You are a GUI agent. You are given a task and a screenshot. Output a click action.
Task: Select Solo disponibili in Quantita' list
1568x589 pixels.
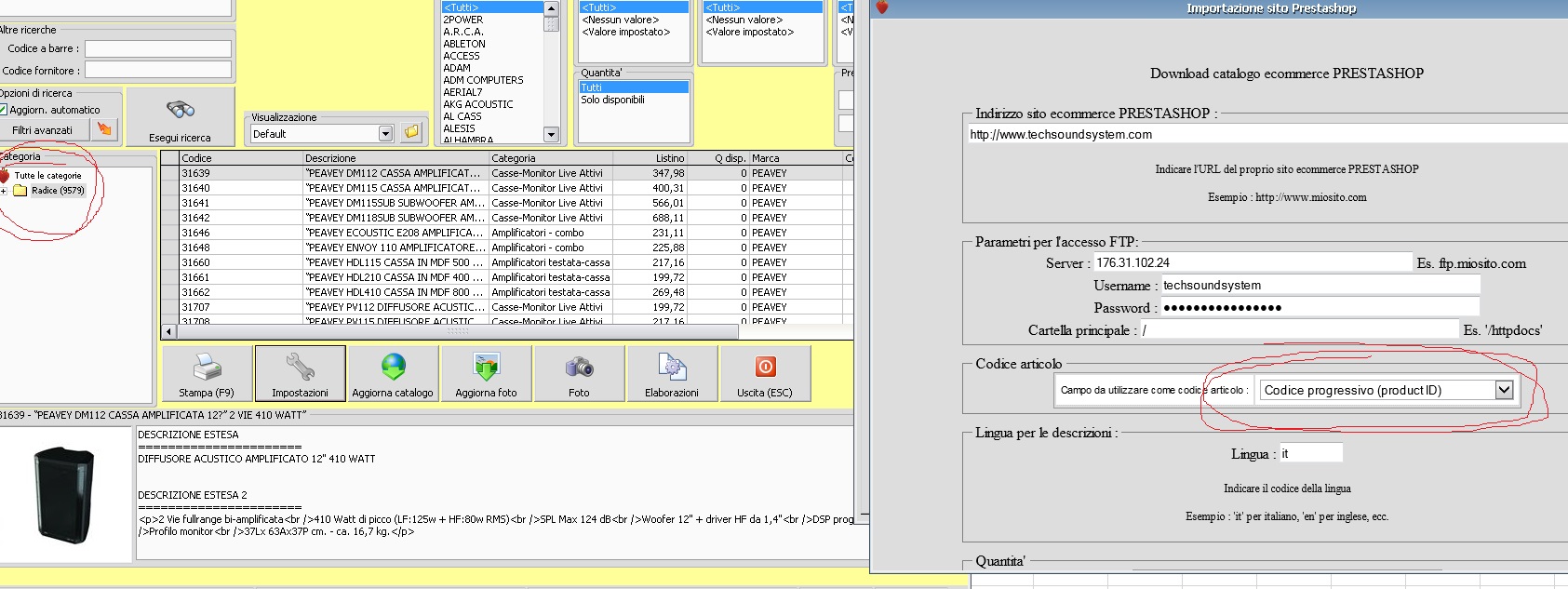tap(613, 100)
